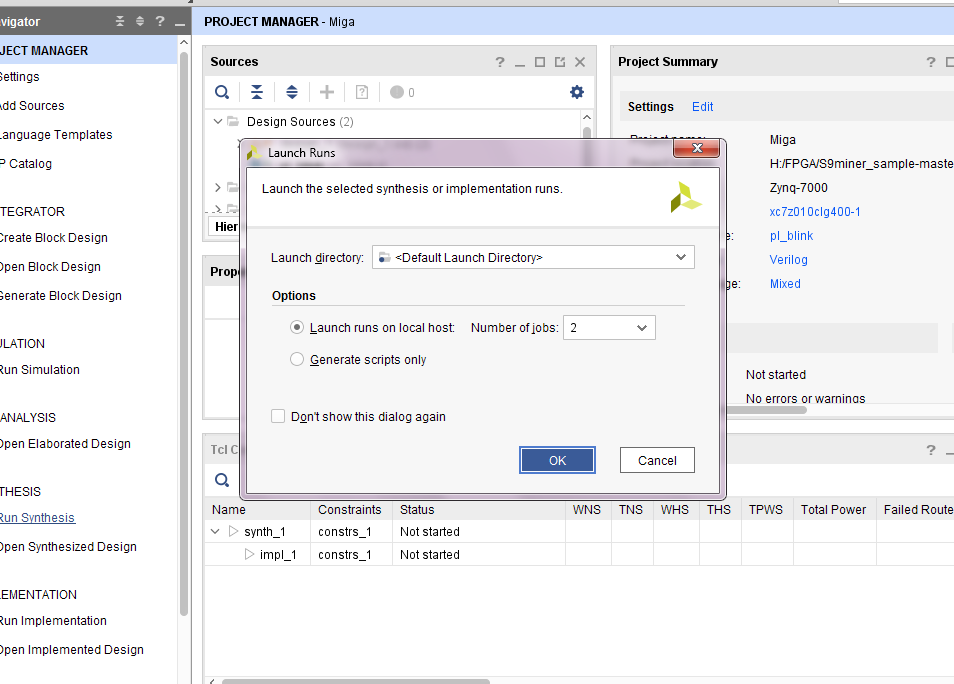Click the Edit link beside Settings

click(x=702, y=106)
